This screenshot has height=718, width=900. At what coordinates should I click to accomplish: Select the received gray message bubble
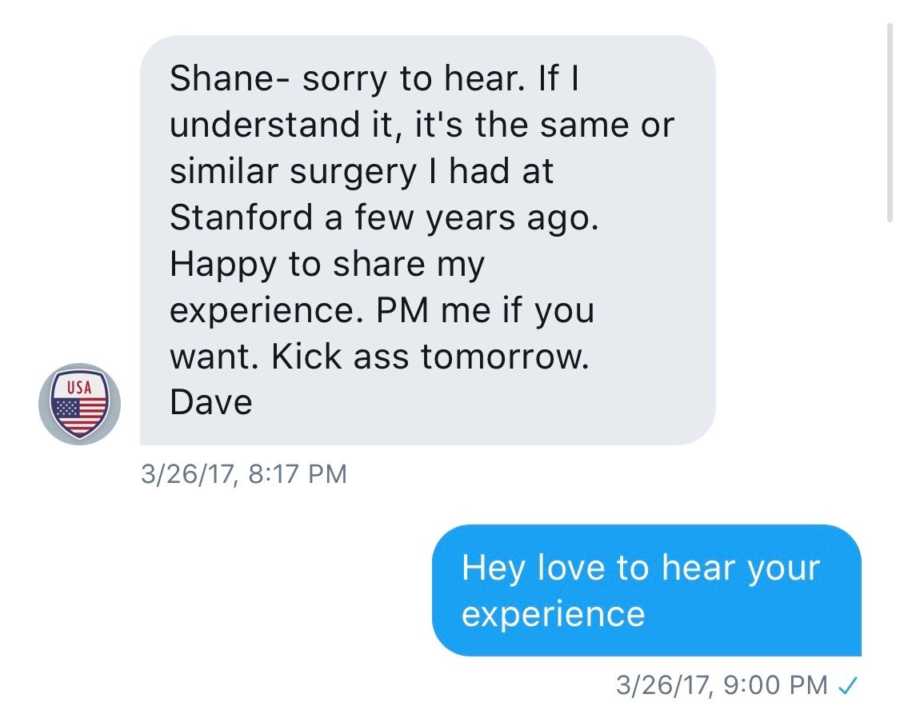pyautogui.click(x=428, y=240)
